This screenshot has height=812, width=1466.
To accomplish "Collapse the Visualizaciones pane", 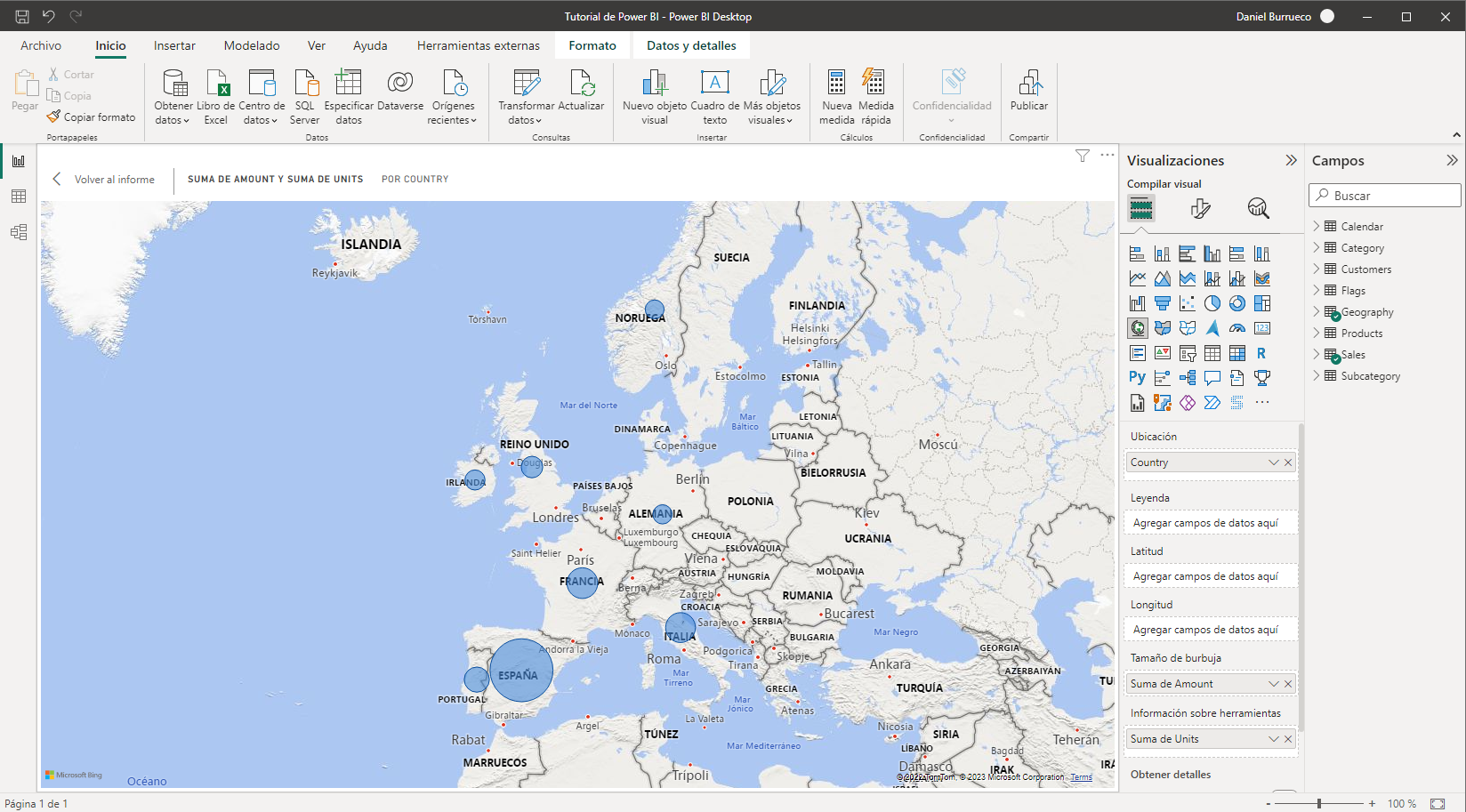I will [1291, 160].
